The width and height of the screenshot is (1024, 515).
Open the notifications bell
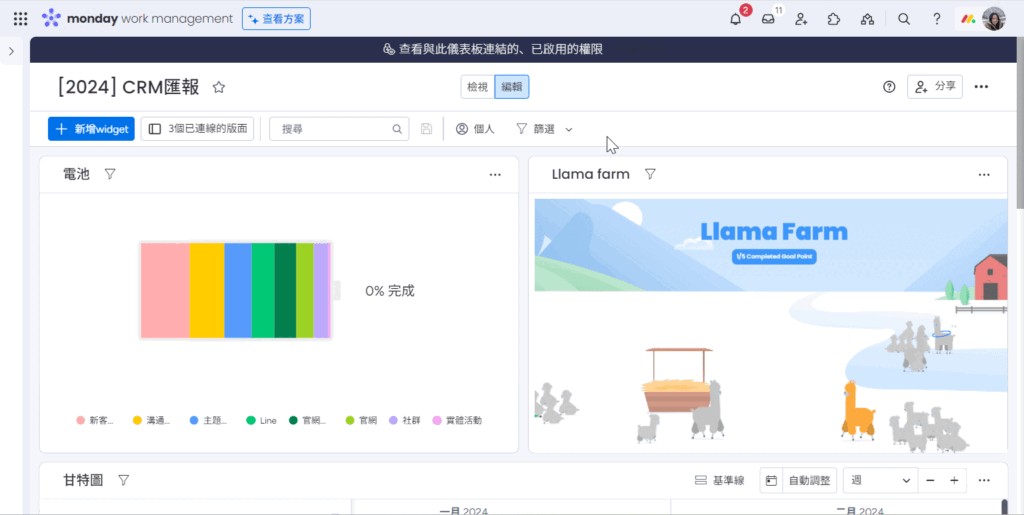point(735,19)
